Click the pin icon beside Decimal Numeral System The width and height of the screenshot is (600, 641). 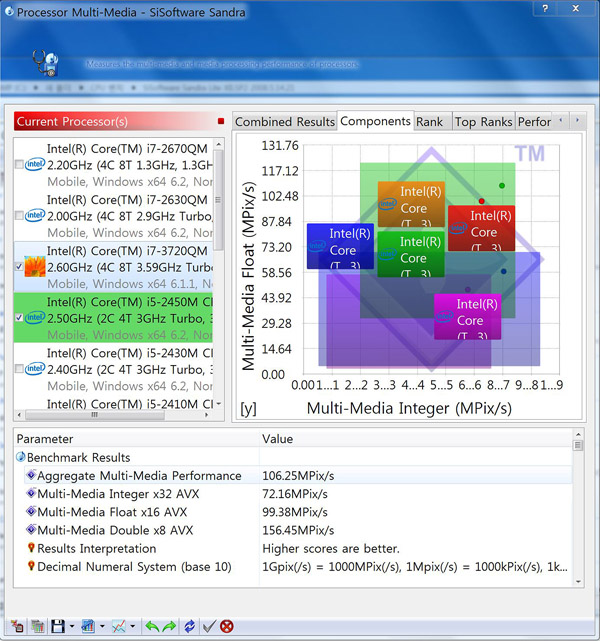pos(31,566)
